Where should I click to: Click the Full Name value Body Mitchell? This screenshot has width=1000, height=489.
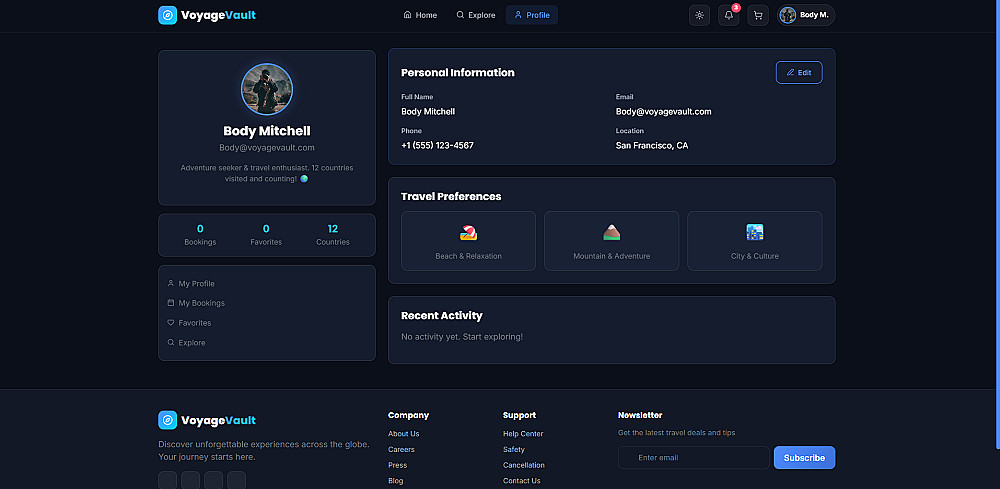428,112
